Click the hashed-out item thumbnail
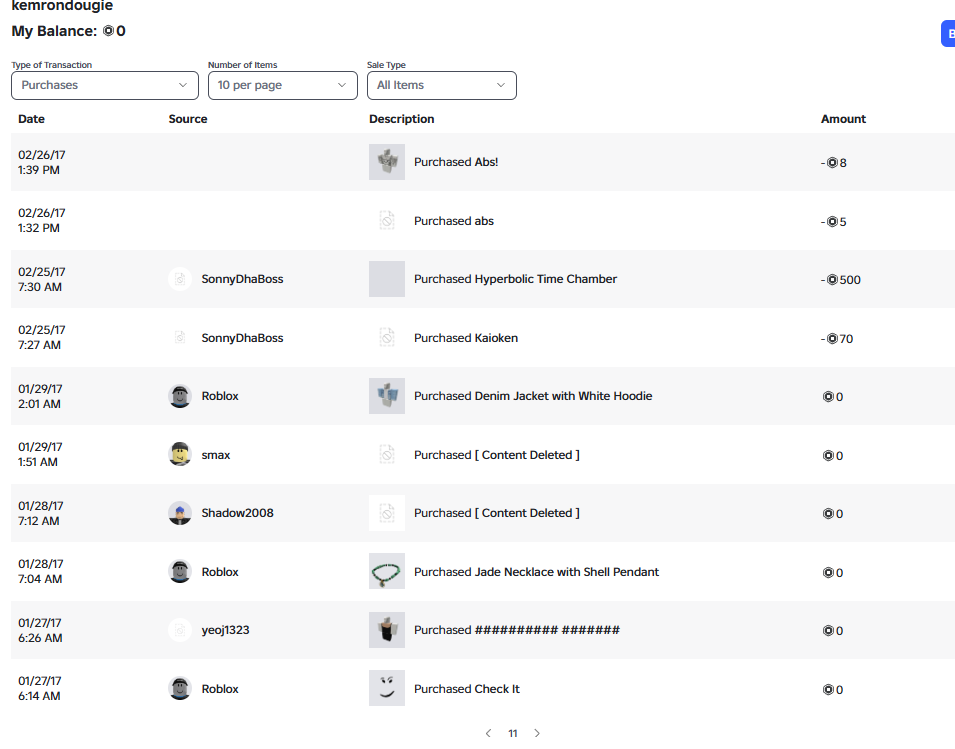The height and width of the screenshot is (749, 955). point(387,630)
